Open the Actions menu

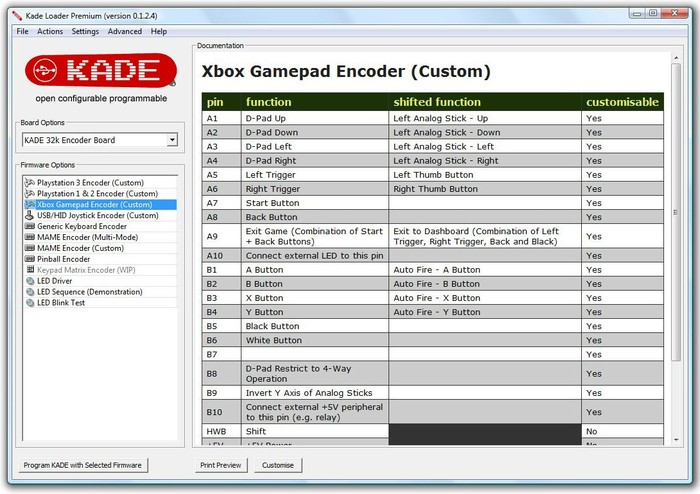50,31
